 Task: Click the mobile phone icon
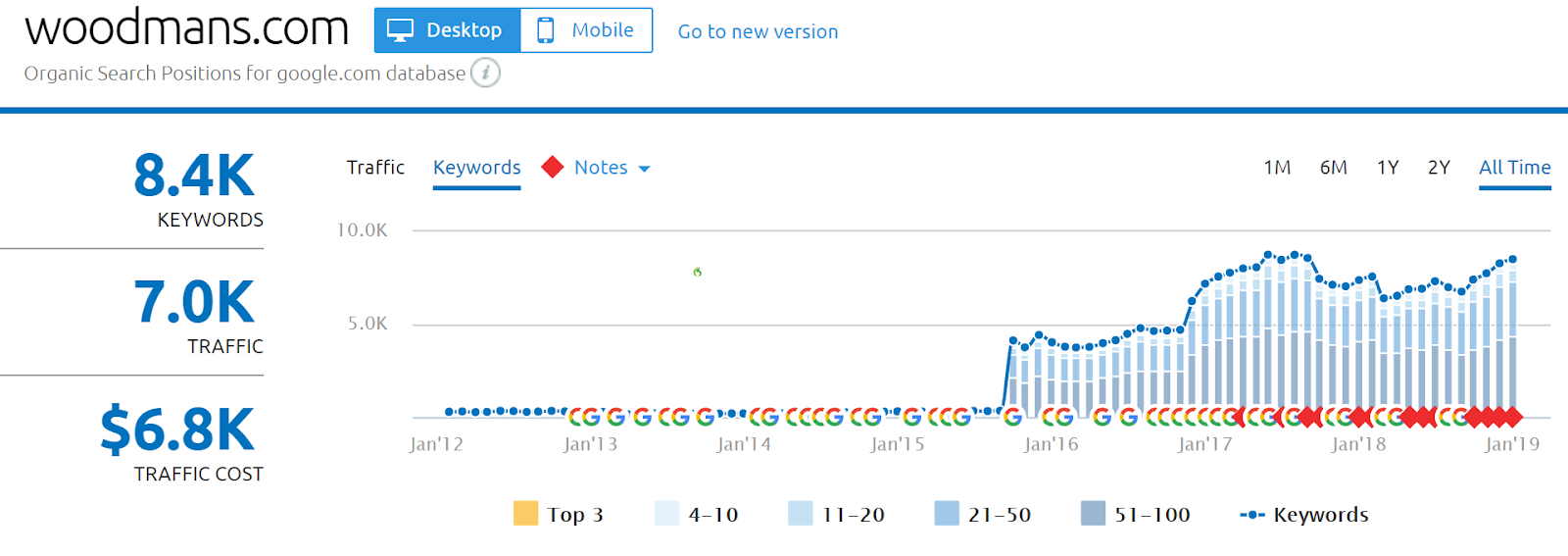point(546,30)
